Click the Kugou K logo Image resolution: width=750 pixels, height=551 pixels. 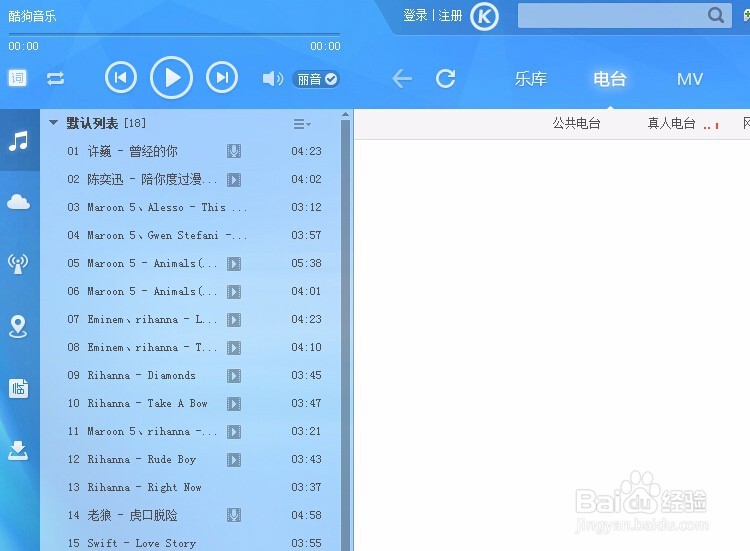pos(484,17)
